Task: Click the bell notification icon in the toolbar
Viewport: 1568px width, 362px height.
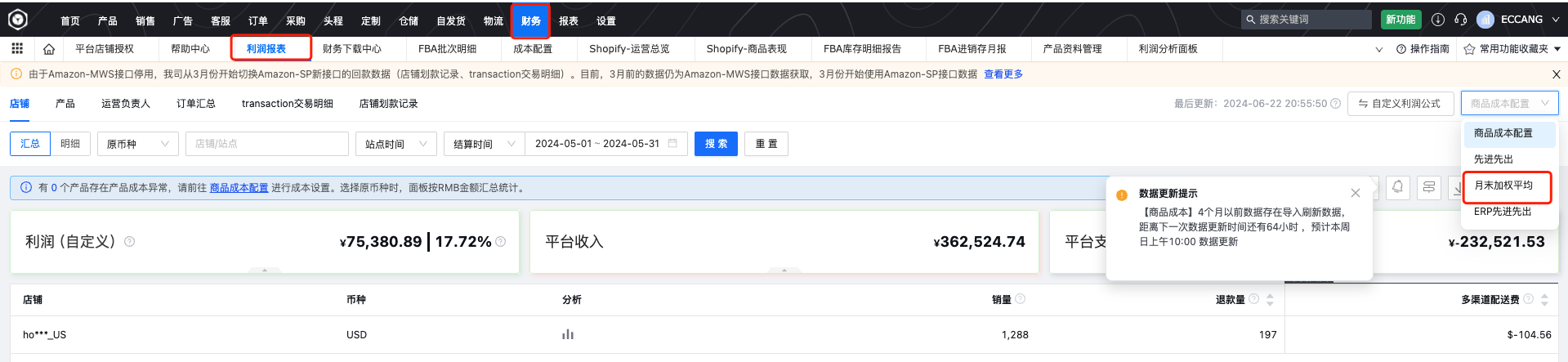Action: (1398, 187)
